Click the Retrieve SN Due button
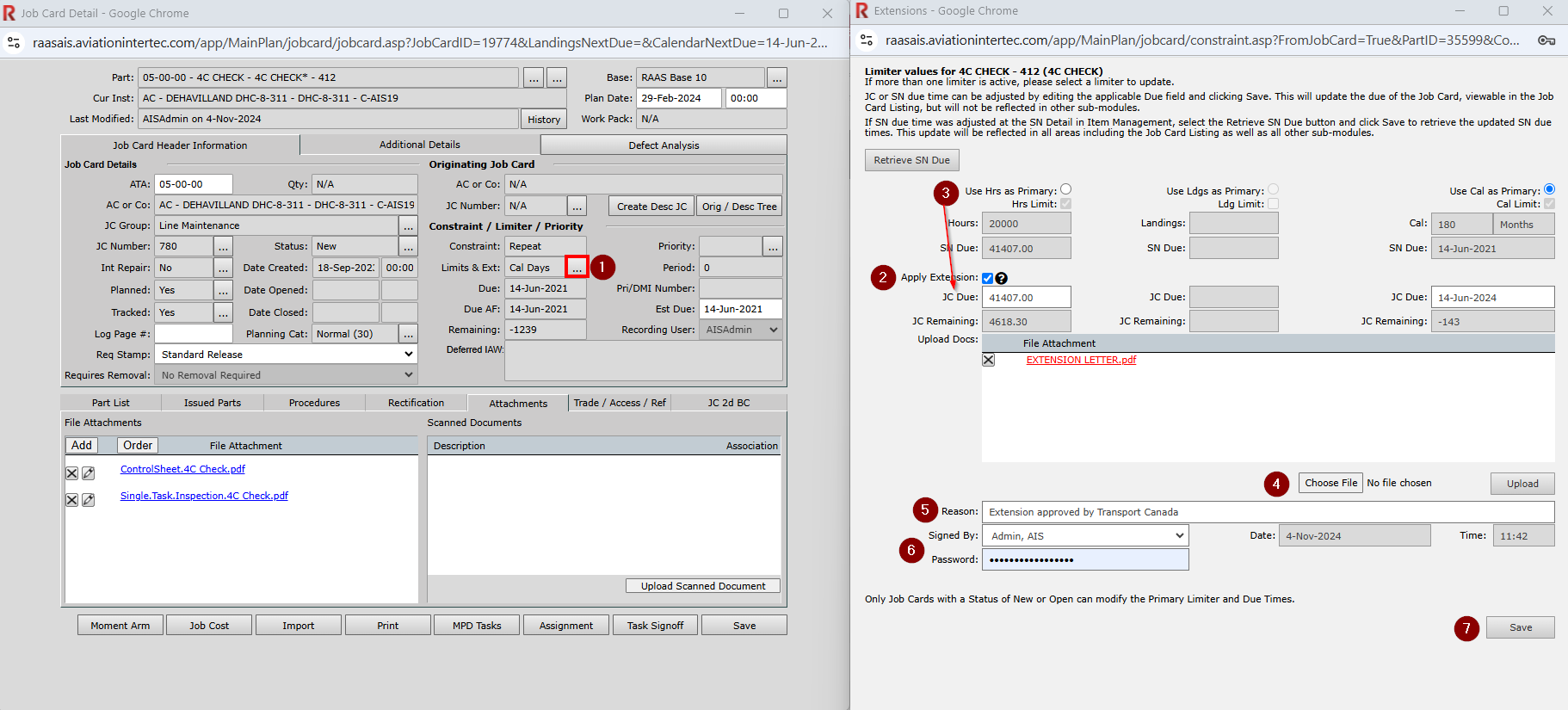This screenshot has height=710, width=1568. (911, 160)
